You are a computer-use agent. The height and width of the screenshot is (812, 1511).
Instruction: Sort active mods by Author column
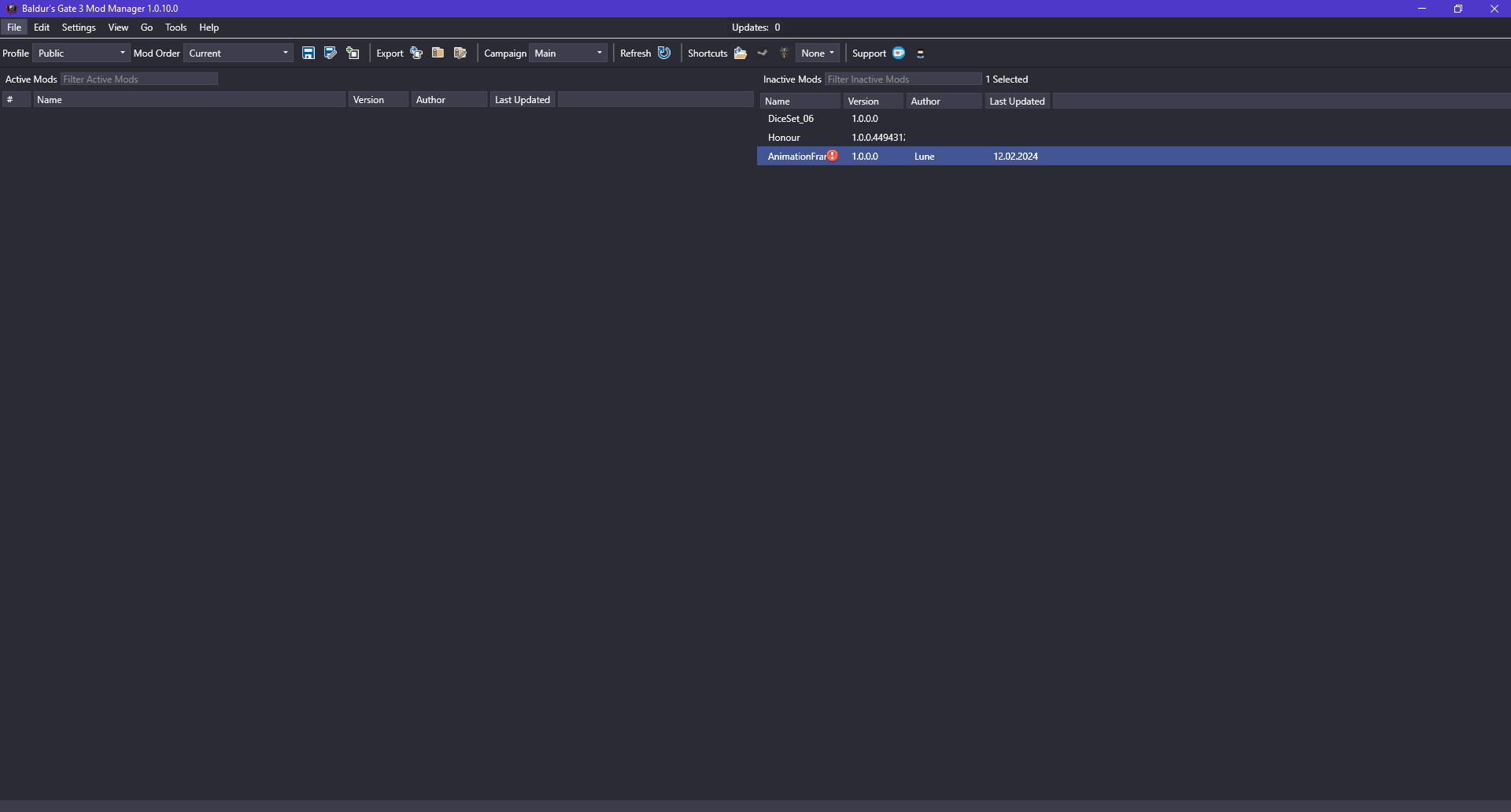tap(449, 99)
